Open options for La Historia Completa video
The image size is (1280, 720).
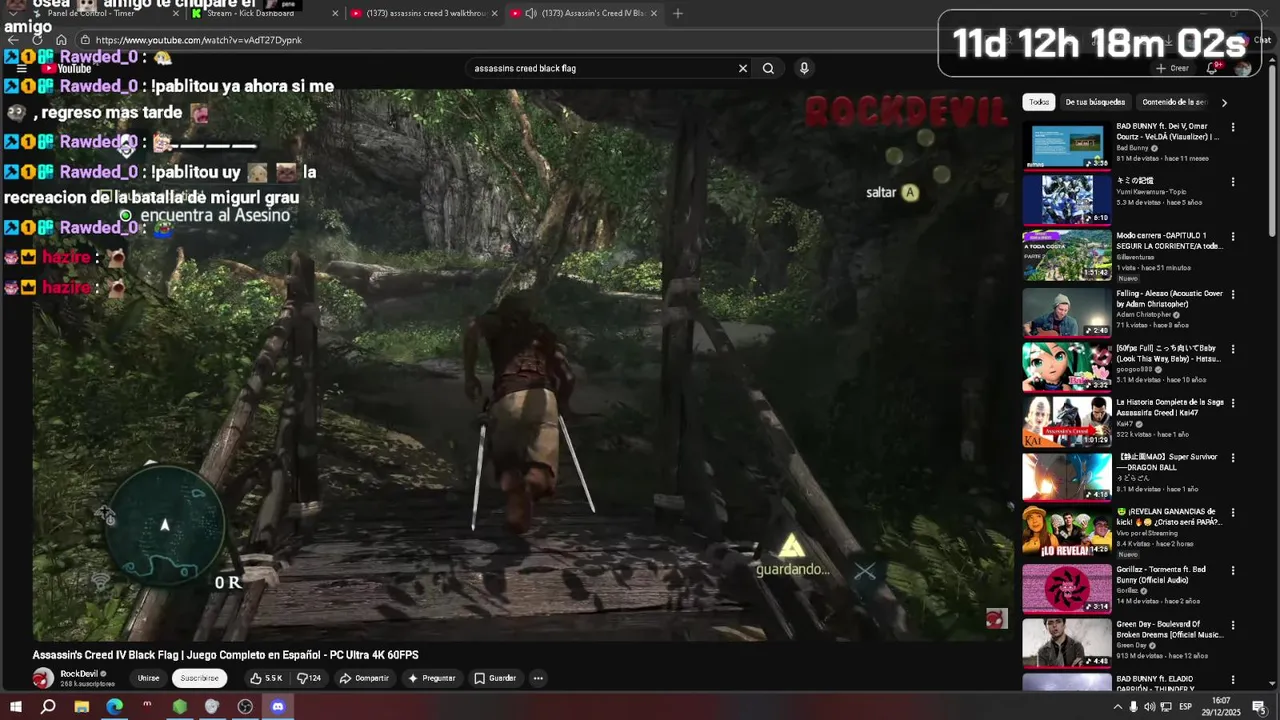pyautogui.click(x=1233, y=403)
